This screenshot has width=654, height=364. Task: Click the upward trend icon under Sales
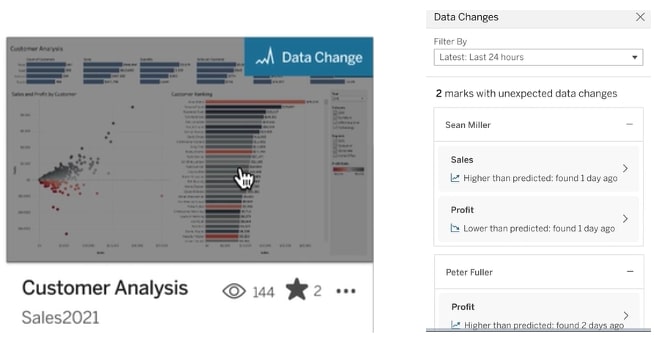click(455, 178)
